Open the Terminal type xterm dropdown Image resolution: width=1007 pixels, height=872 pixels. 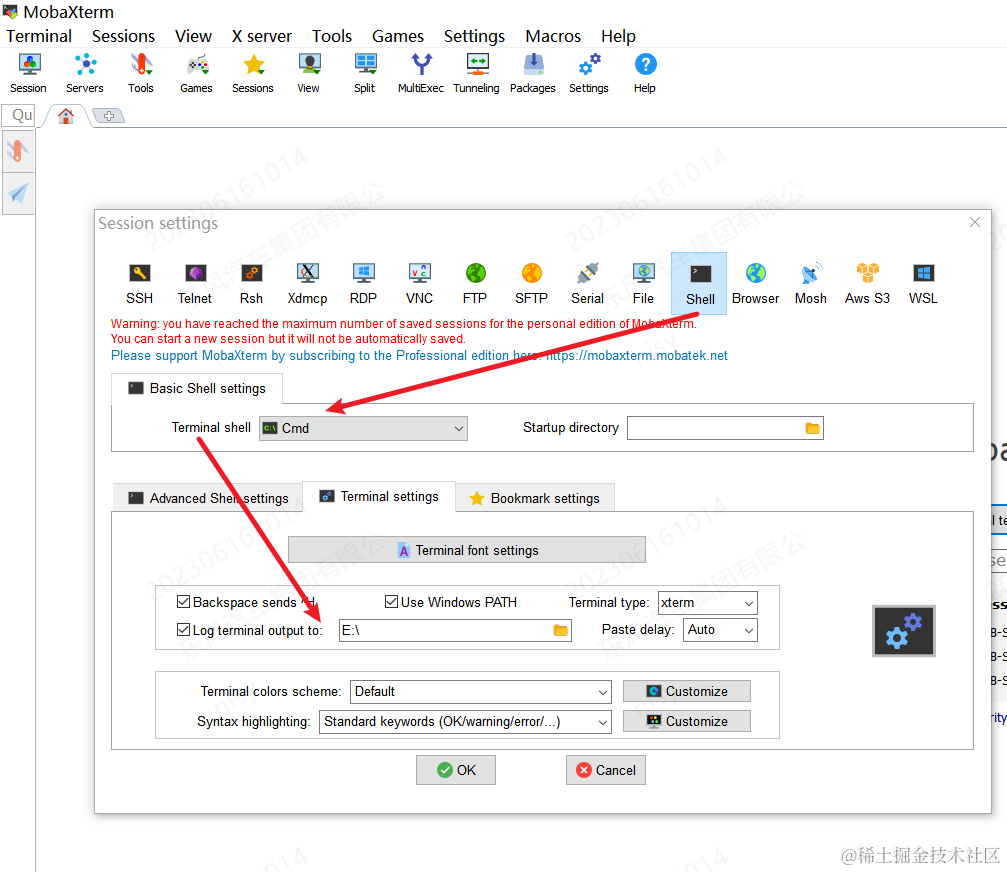(x=708, y=603)
